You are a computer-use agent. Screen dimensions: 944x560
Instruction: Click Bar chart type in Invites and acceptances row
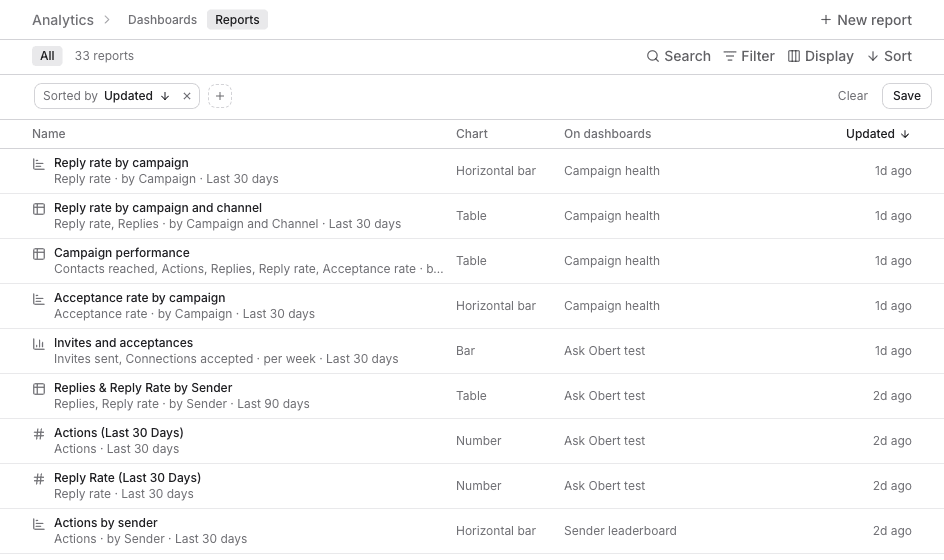click(465, 351)
